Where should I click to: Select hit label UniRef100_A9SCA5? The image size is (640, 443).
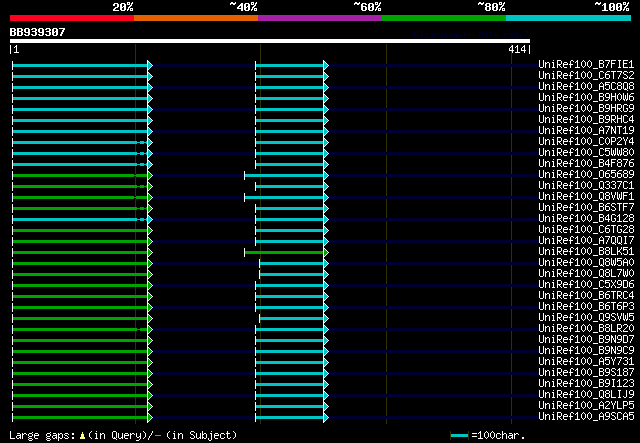[x=587, y=417]
